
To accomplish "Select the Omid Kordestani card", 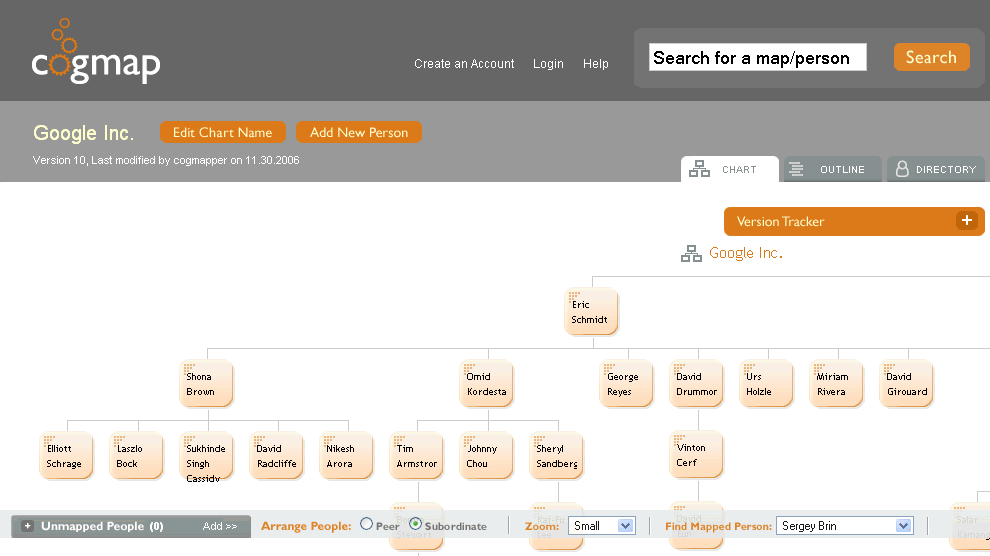I will (487, 384).
